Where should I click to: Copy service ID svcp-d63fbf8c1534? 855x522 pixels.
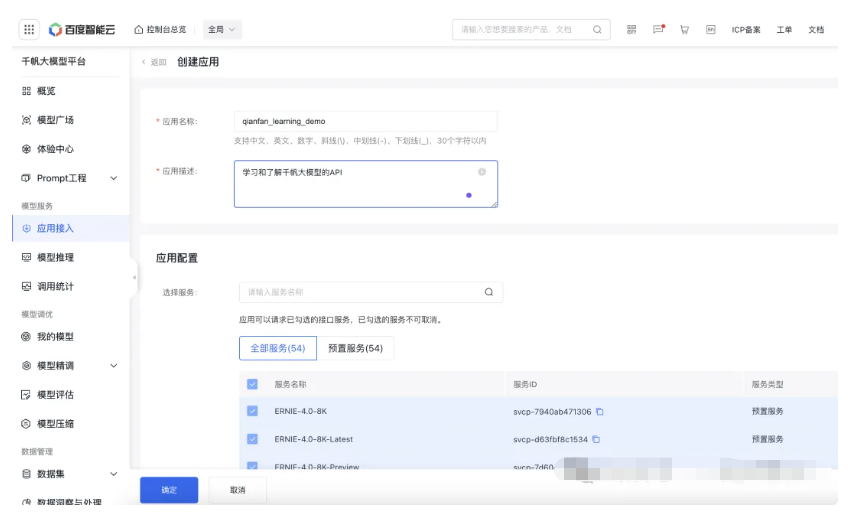pyautogui.click(x=596, y=439)
